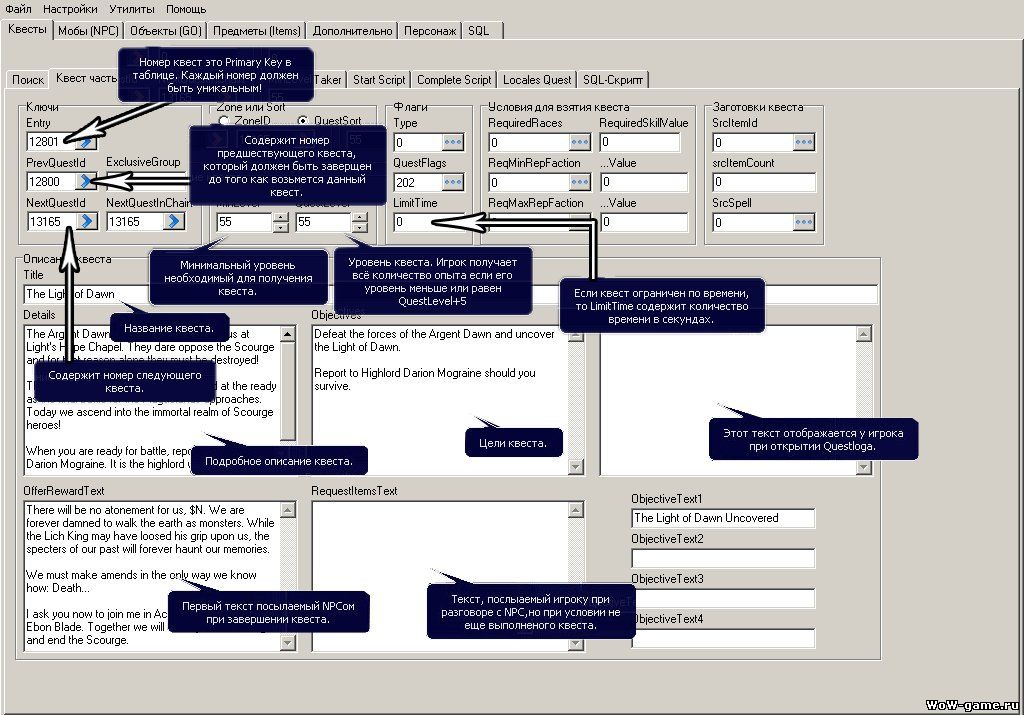Viewport: 1024px width, 715px height.
Task: Click the blue arrow beside NextQuestInChain
Action: click(x=173, y=222)
